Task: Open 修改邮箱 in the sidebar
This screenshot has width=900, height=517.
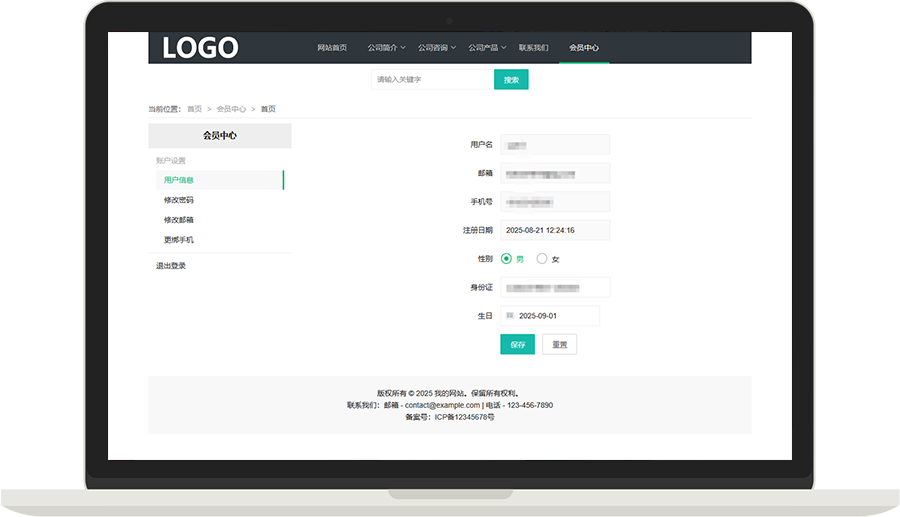Action: (179, 220)
